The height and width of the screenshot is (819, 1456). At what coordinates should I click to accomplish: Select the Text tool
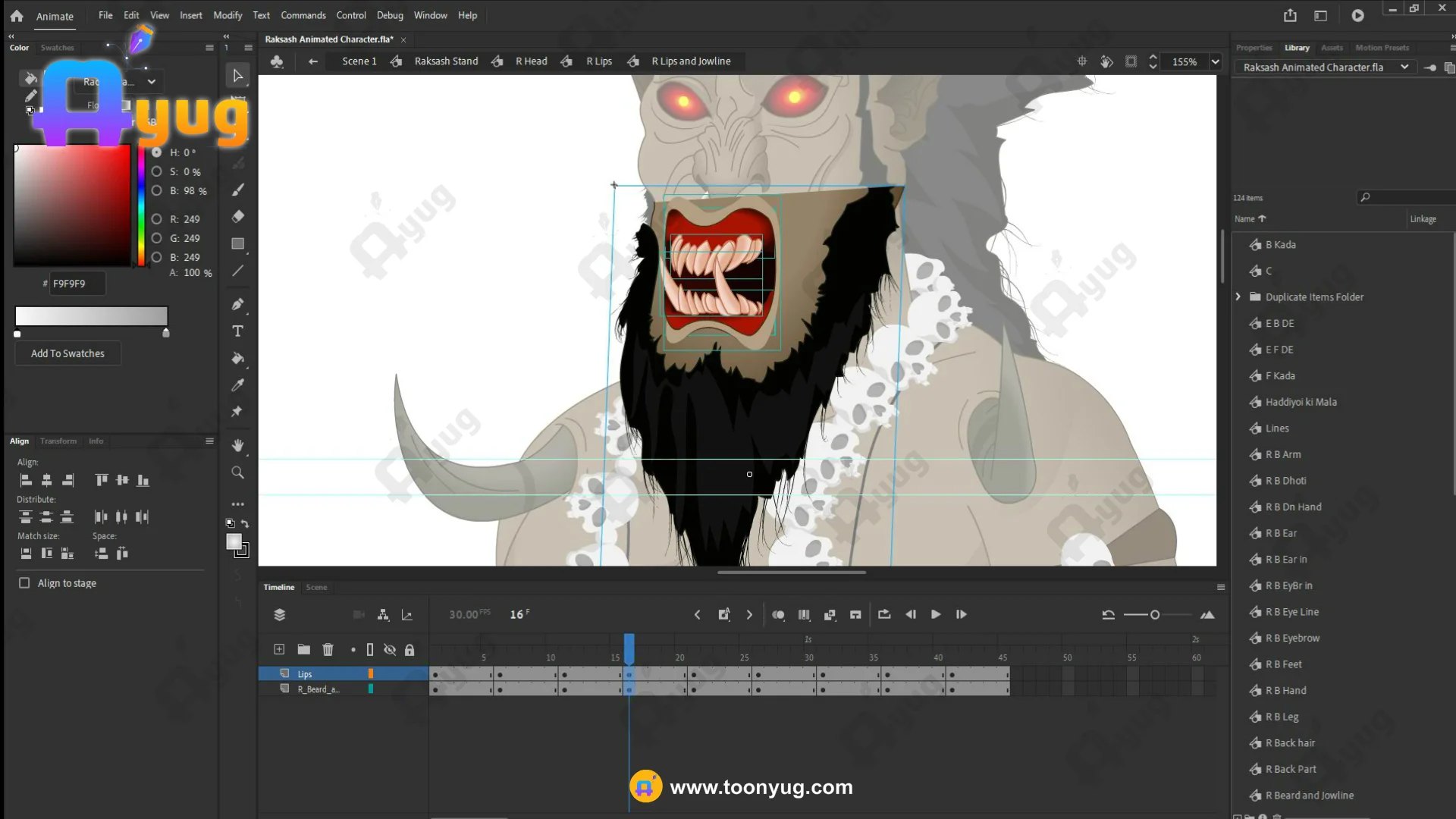point(237,331)
